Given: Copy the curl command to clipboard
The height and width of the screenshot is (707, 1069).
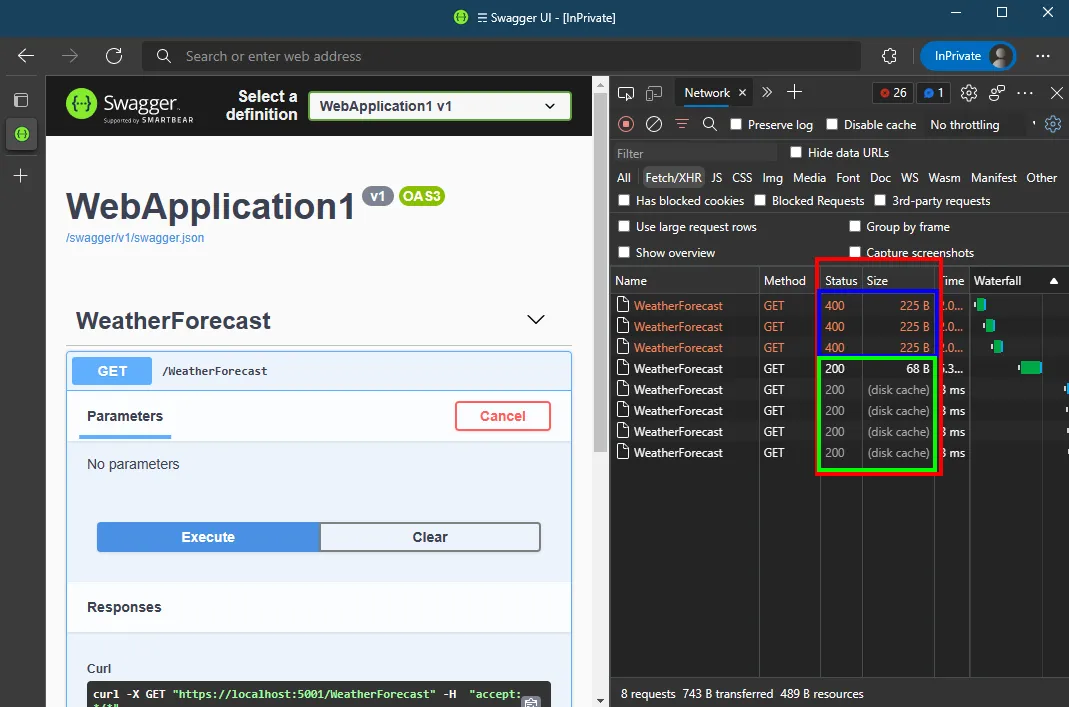Looking at the screenshot, I should [531, 702].
